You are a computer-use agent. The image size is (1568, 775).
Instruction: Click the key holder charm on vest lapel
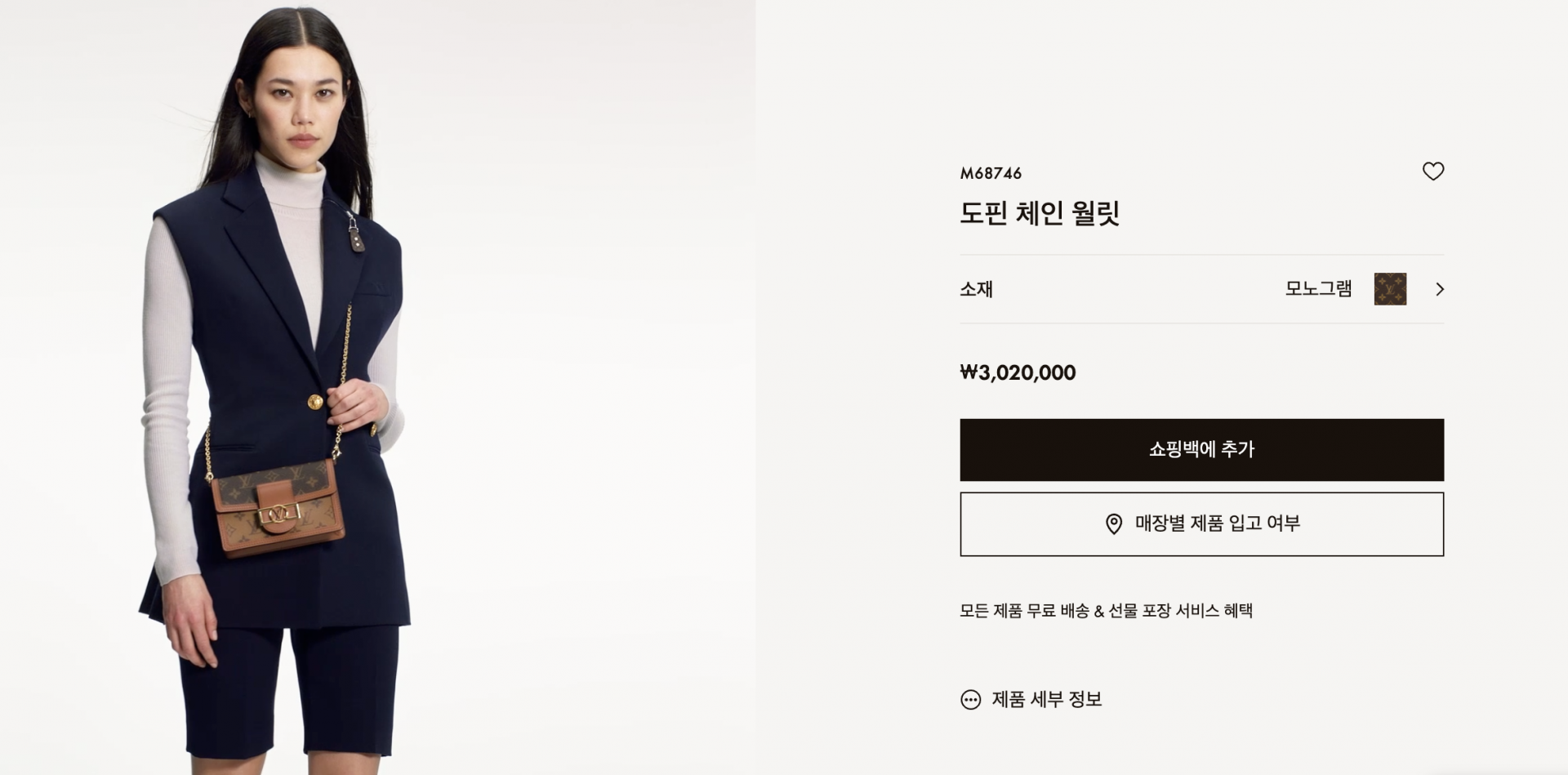tap(355, 233)
